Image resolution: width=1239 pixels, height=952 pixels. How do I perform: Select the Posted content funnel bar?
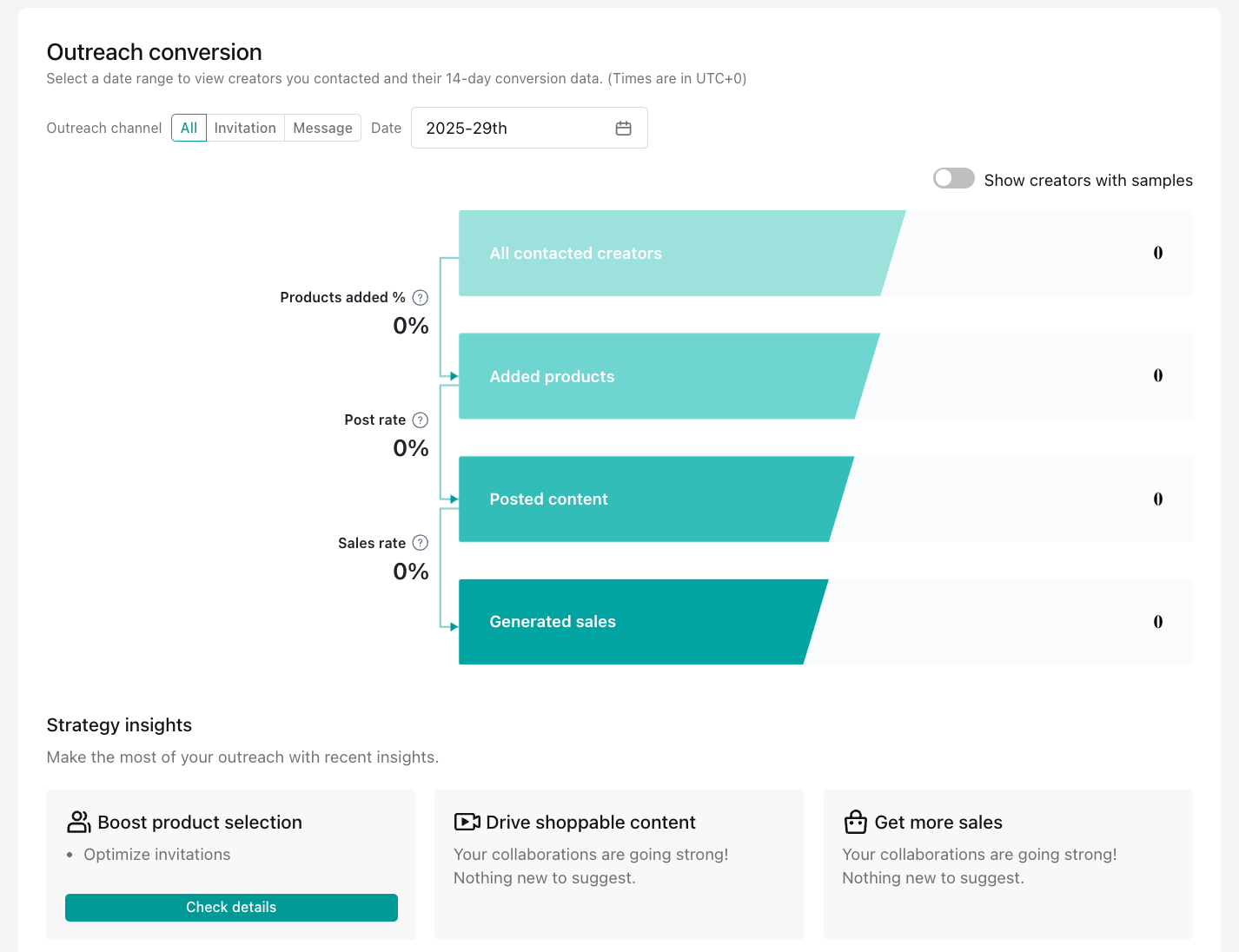pyautogui.click(x=643, y=499)
